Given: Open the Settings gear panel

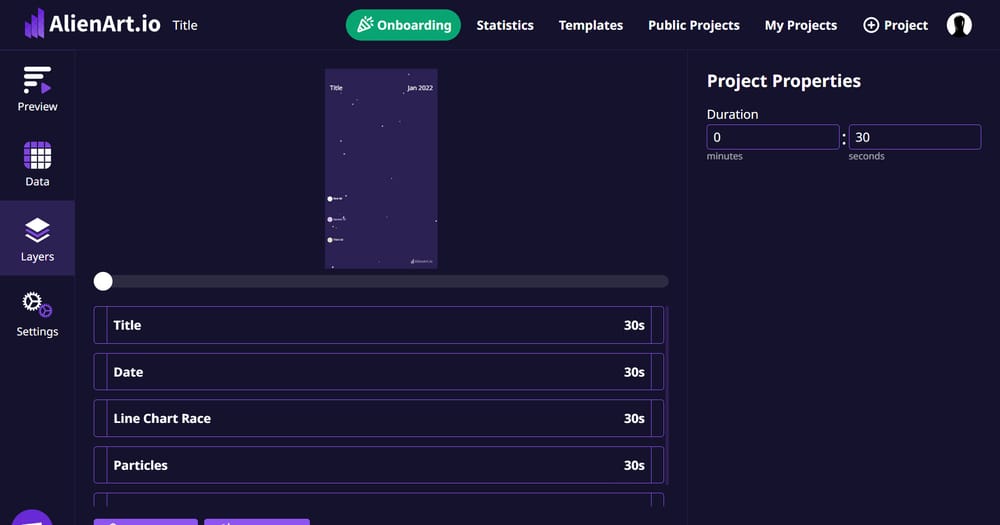Looking at the screenshot, I should click(x=37, y=313).
